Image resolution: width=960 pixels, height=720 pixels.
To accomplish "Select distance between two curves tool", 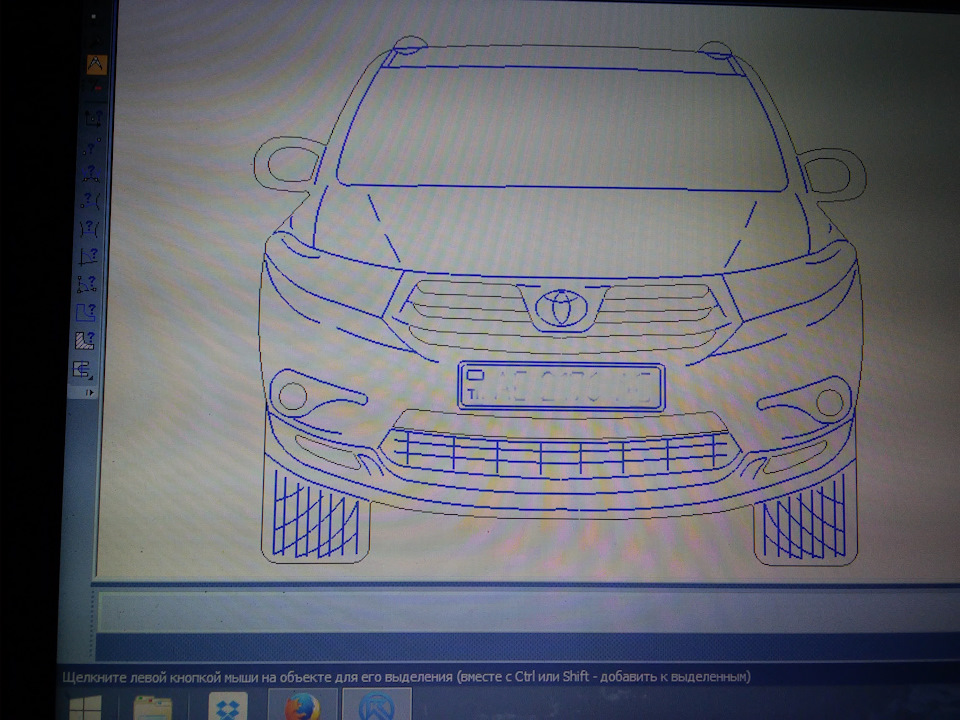I will pyautogui.click(x=89, y=228).
